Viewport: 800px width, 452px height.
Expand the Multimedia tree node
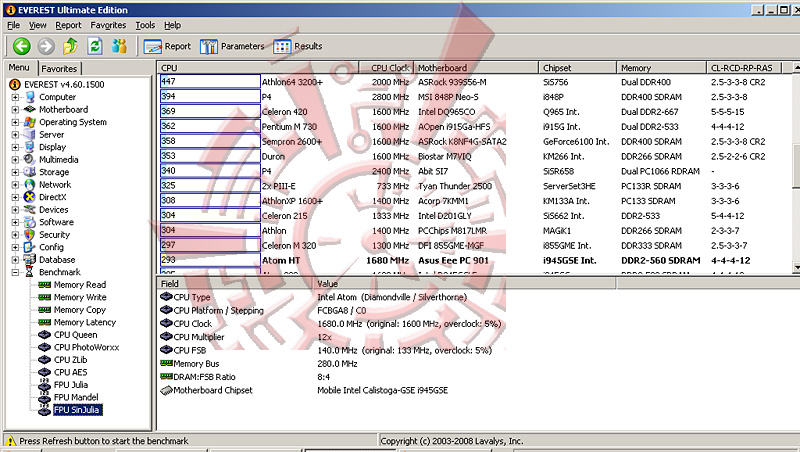point(15,160)
